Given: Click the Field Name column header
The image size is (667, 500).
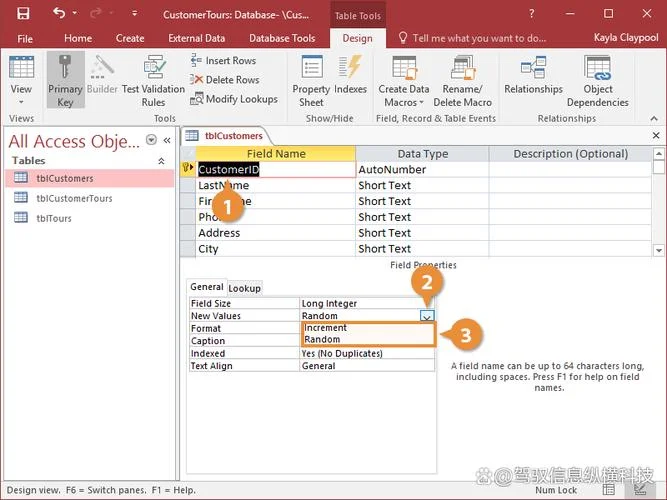Looking at the screenshot, I should coord(276,154).
